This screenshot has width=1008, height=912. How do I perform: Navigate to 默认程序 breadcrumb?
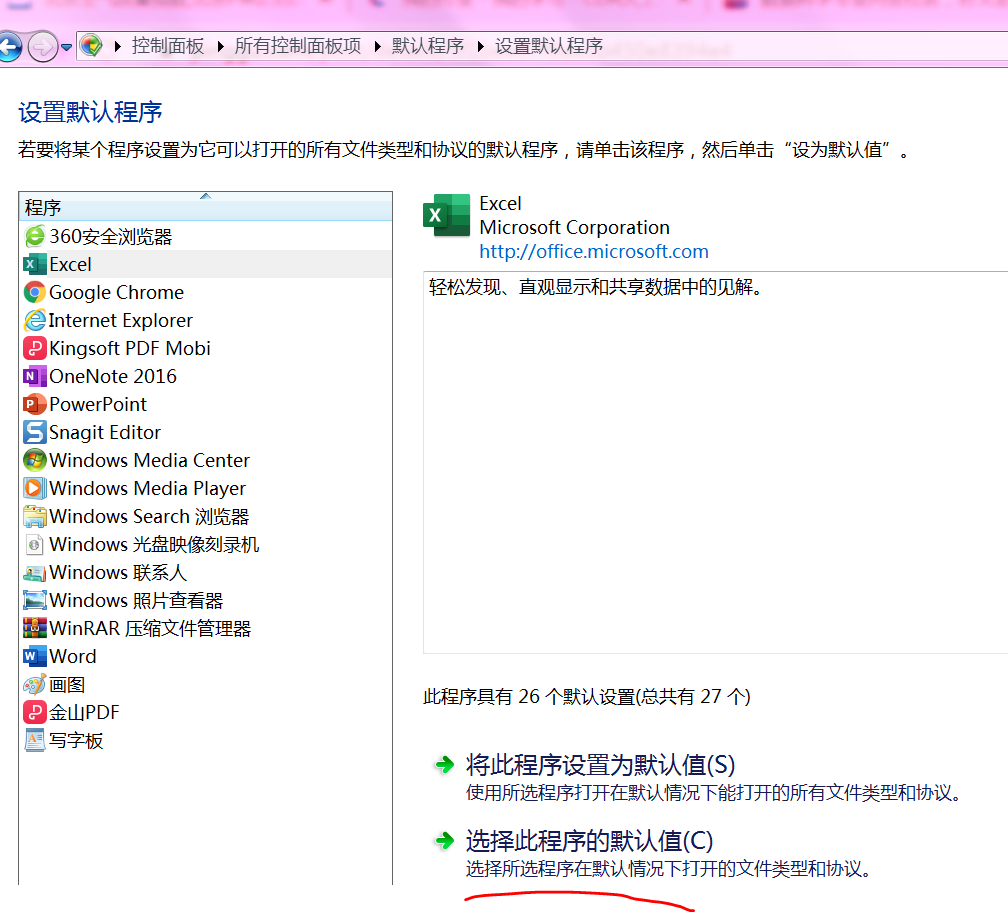point(428,46)
